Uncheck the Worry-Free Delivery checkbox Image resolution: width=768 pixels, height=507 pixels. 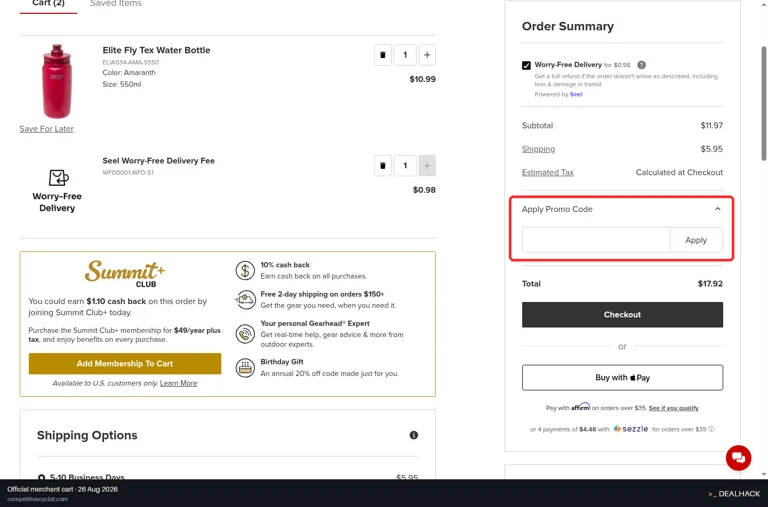tap(527, 65)
